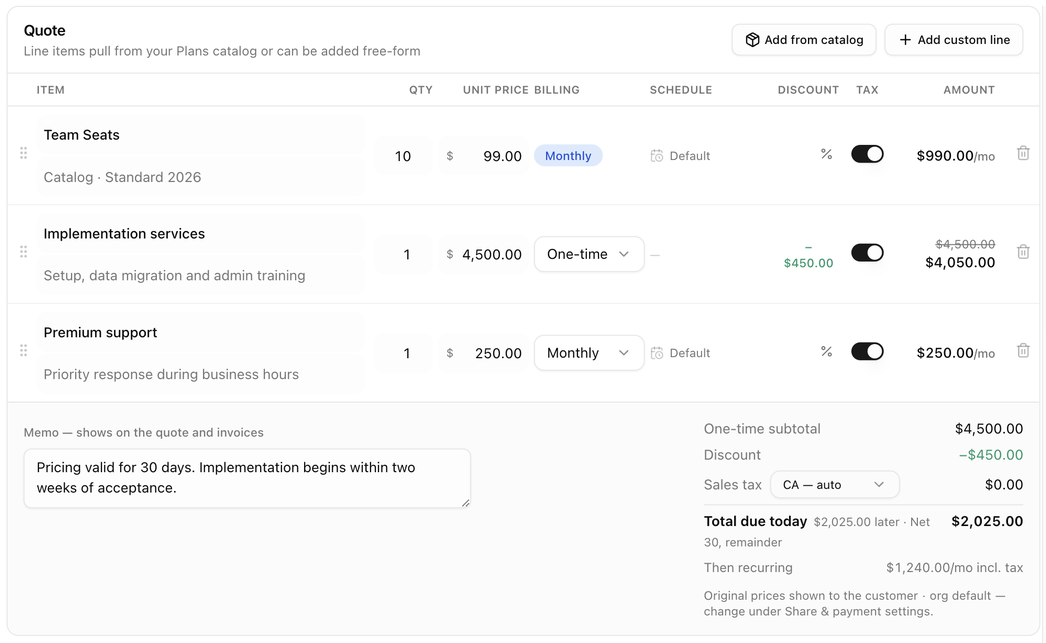Viewport: 1046px width, 643px height.
Task: Edit the Setup, data migration description field
Action: pyautogui.click(x=200, y=276)
